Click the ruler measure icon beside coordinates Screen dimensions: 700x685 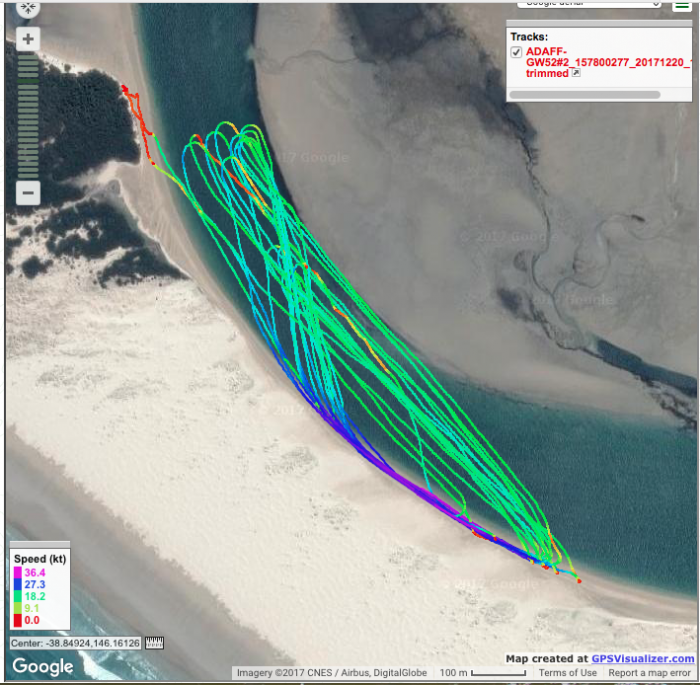pyautogui.click(x=154, y=643)
